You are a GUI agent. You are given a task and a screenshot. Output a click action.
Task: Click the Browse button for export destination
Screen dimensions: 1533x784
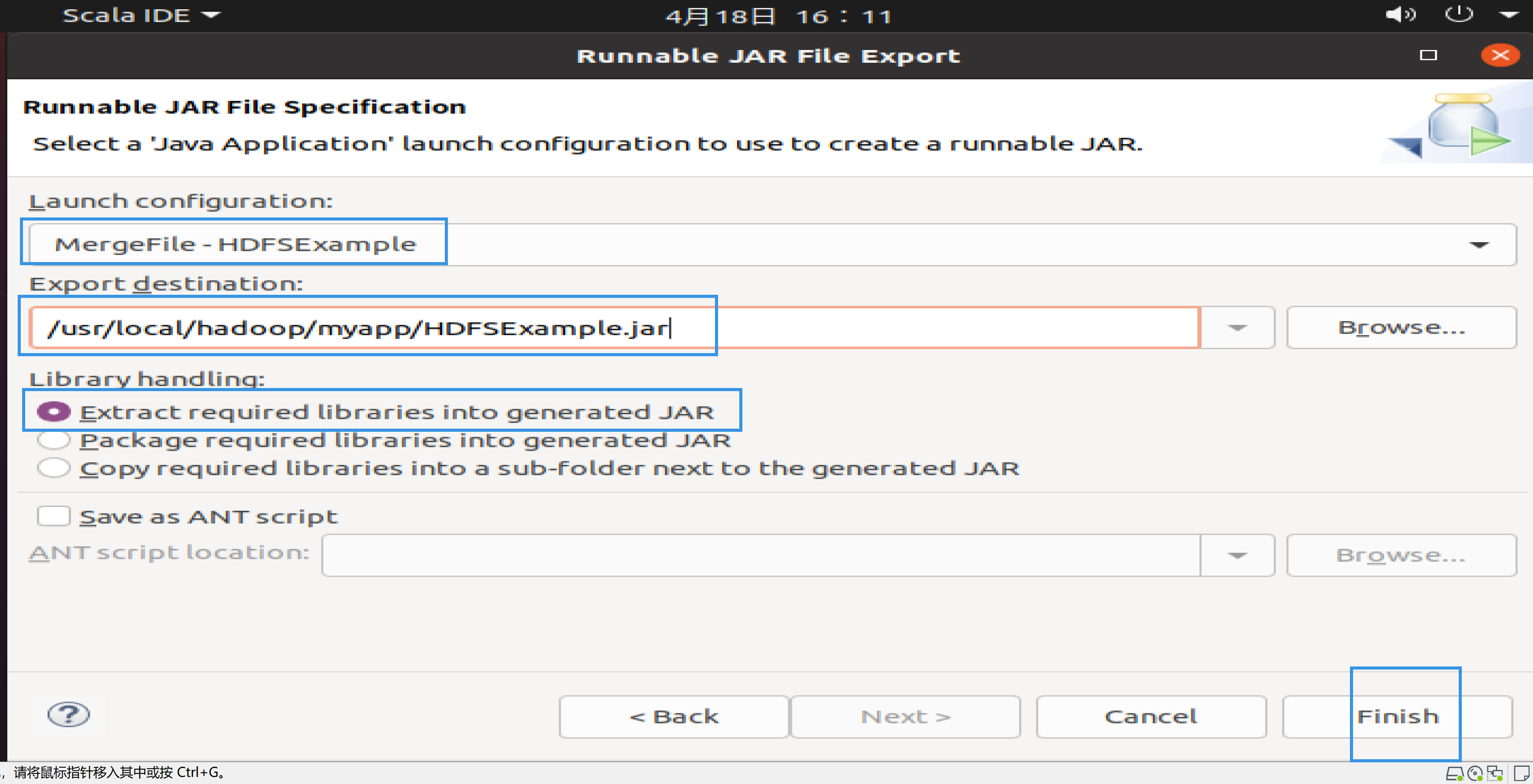click(x=1399, y=328)
